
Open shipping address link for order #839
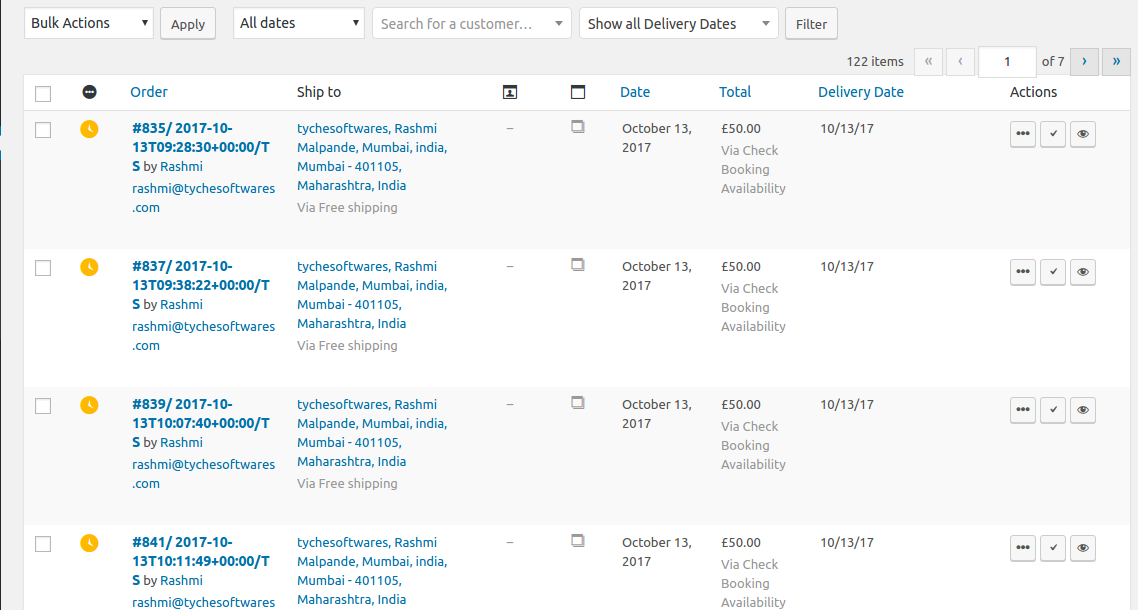(372, 433)
